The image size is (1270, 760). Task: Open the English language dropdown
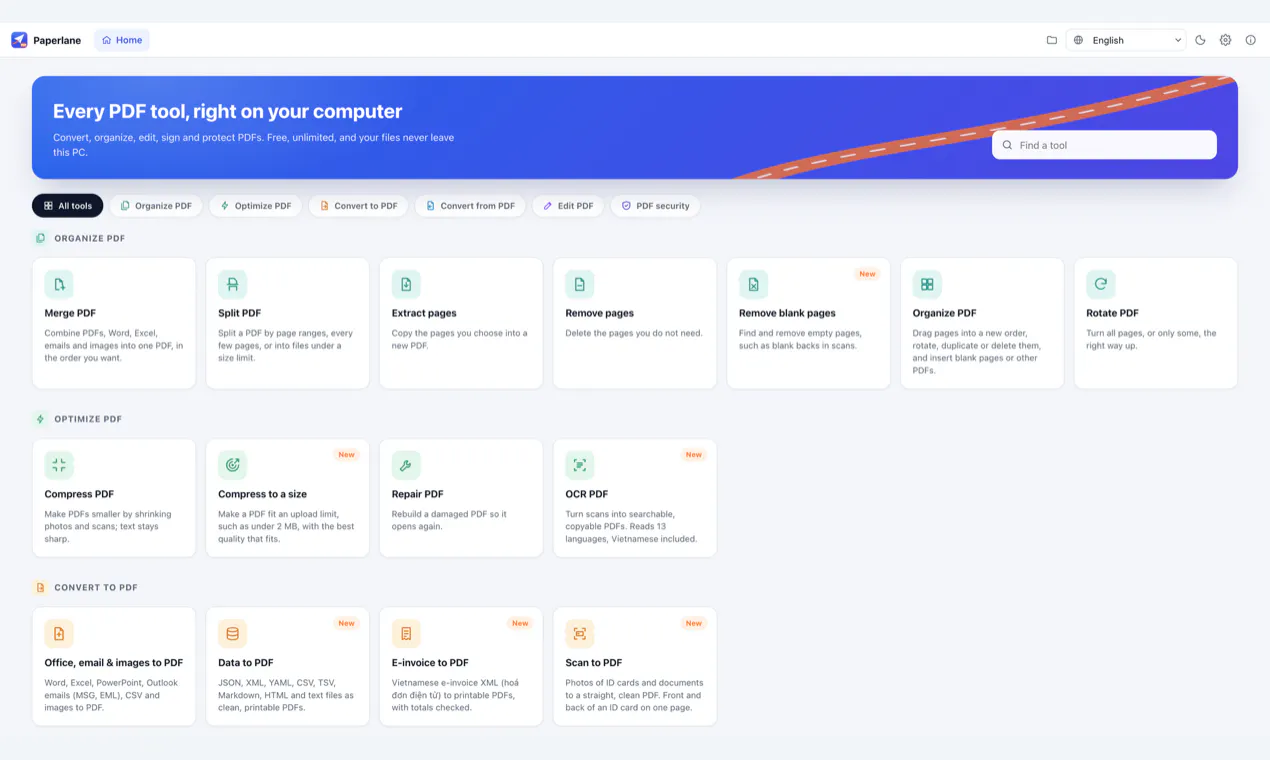(1127, 40)
